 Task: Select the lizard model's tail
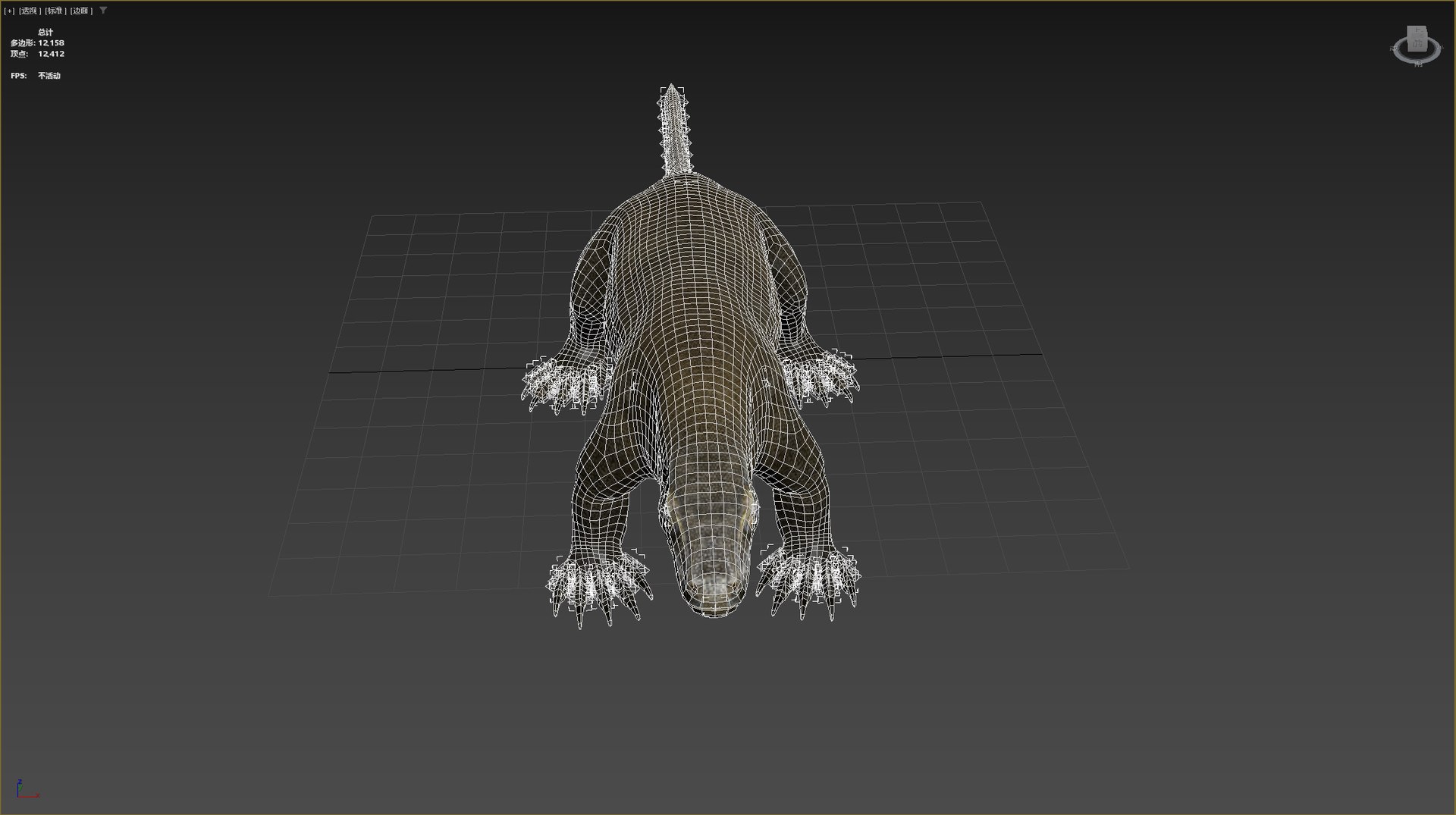click(x=674, y=129)
